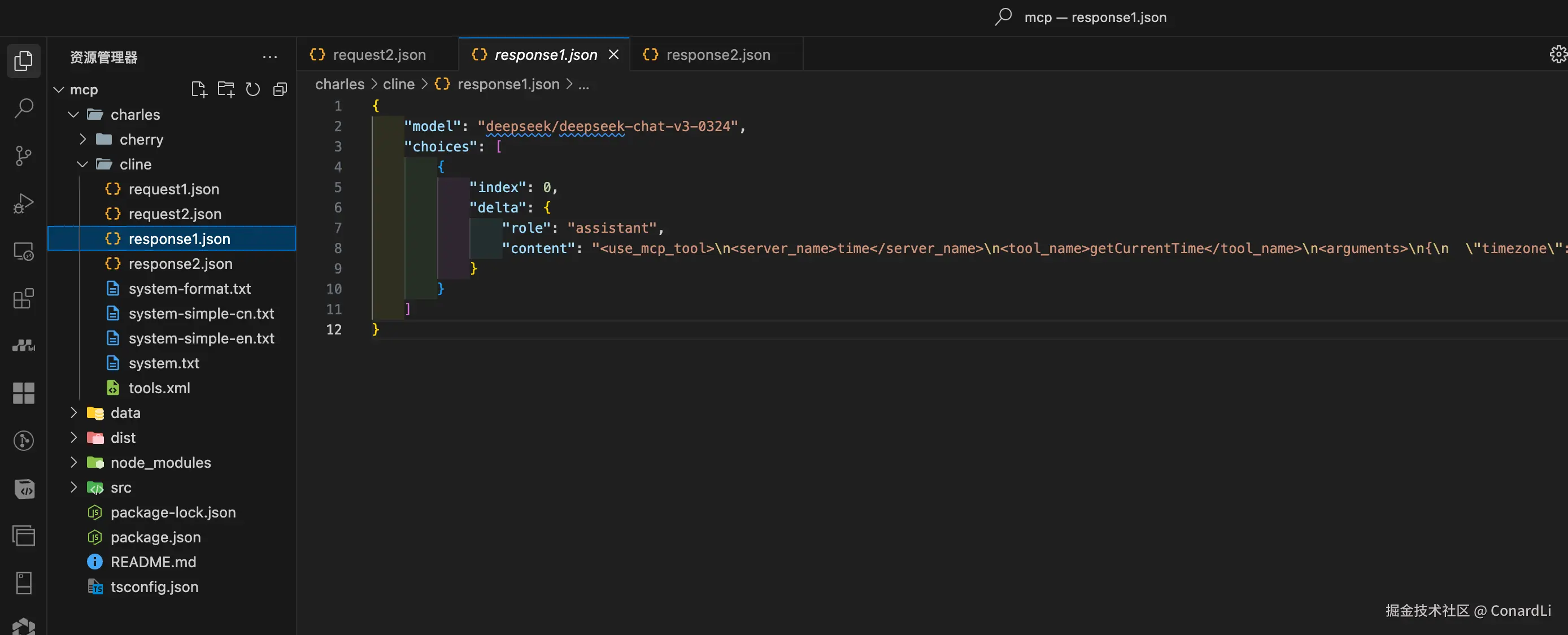The width and height of the screenshot is (1568, 635).
Task: Switch to the response2.json tab
Action: pos(718,55)
